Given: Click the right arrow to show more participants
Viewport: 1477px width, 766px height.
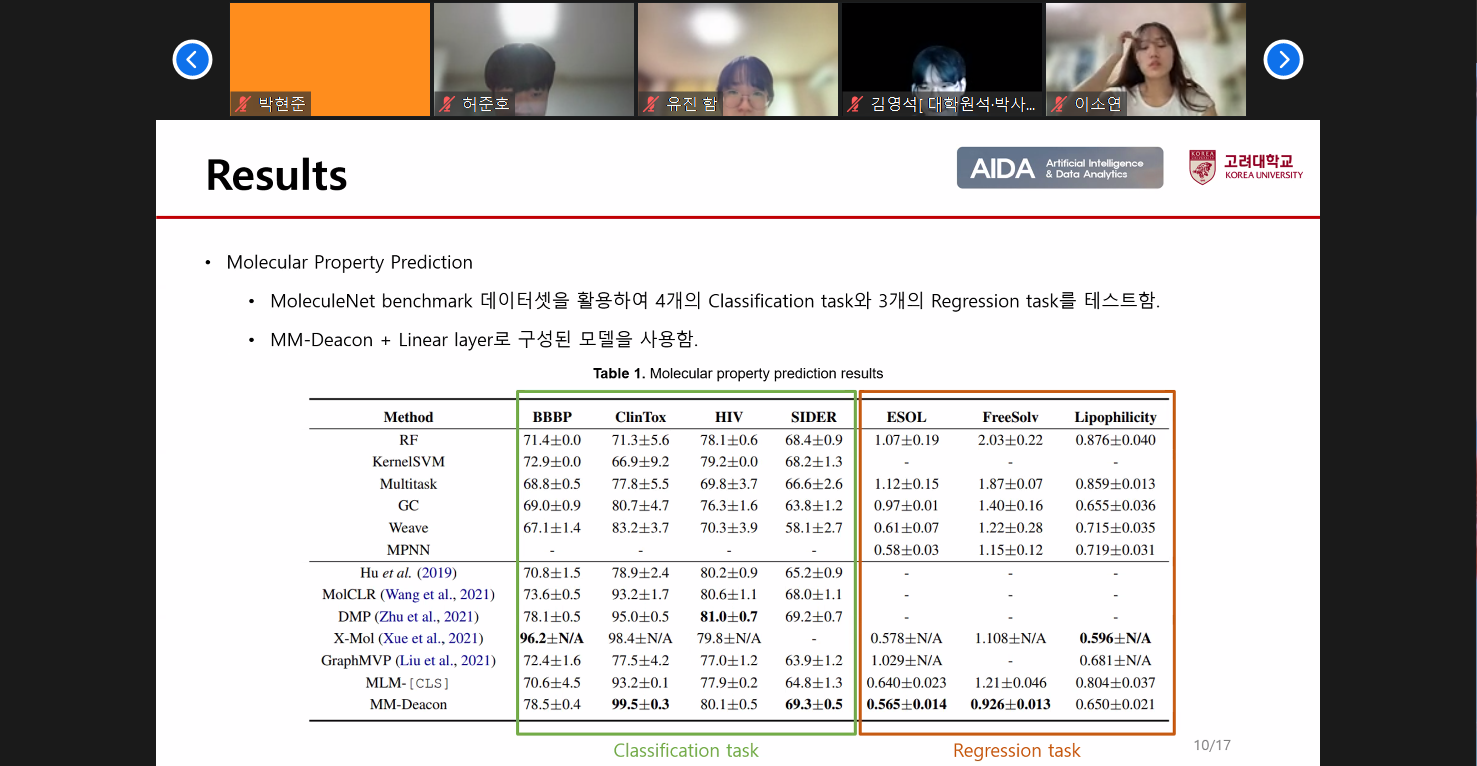Looking at the screenshot, I should tap(1283, 60).
